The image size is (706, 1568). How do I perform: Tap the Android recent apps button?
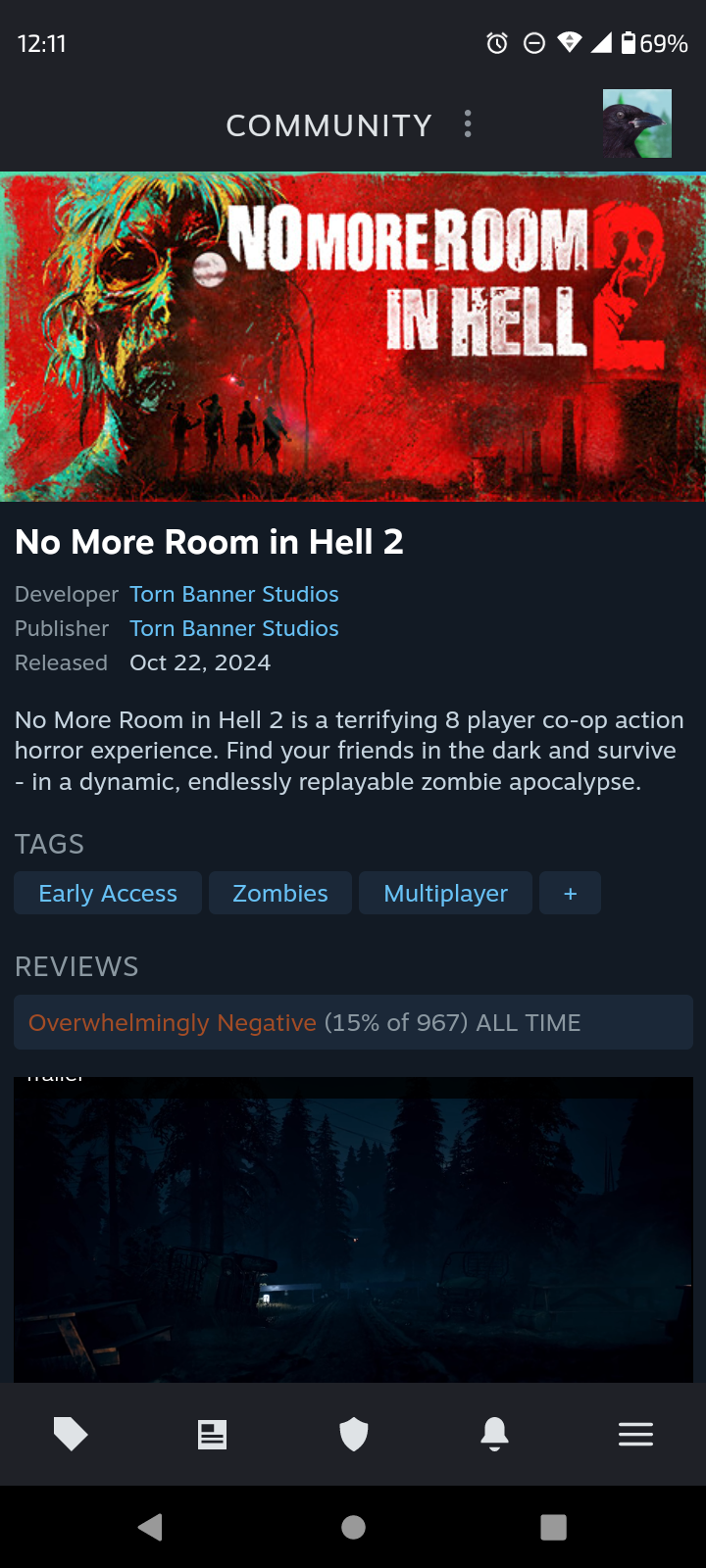click(x=554, y=1527)
